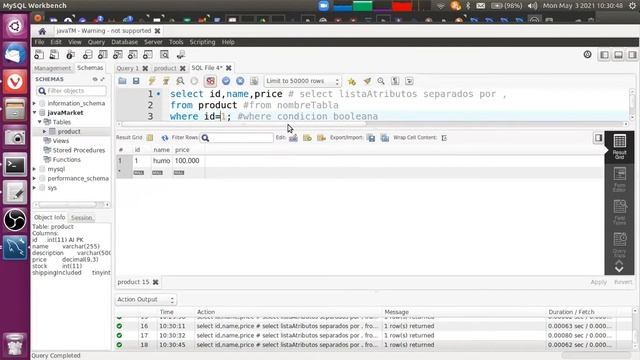The width and height of the screenshot is (640, 360).
Task: Click the Commit transaction icon
Action: tap(226, 81)
